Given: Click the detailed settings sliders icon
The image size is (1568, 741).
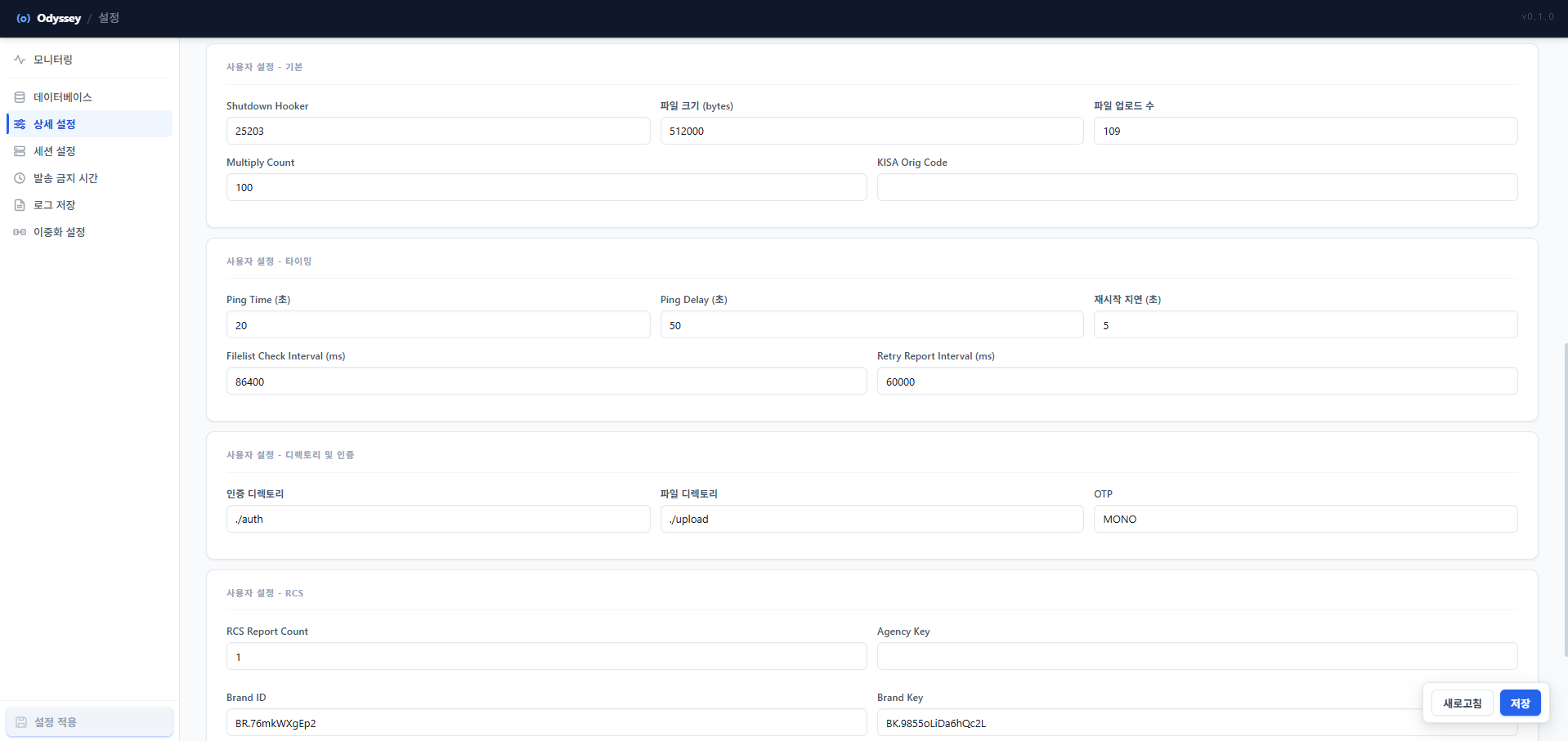Looking at the screenshot, I should (20, 124).
